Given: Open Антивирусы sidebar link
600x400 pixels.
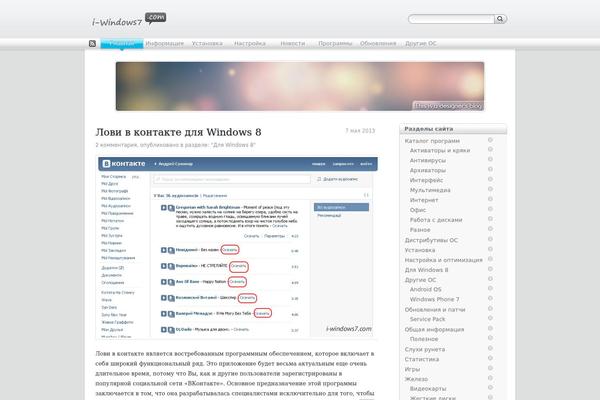Looking at the screenshot, I should click(428, 160).
